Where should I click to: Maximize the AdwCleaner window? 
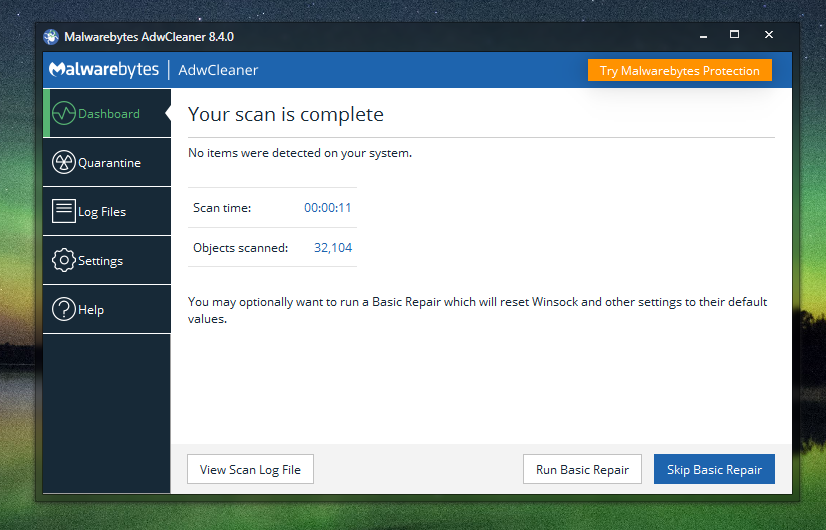(x=734, y=35)
